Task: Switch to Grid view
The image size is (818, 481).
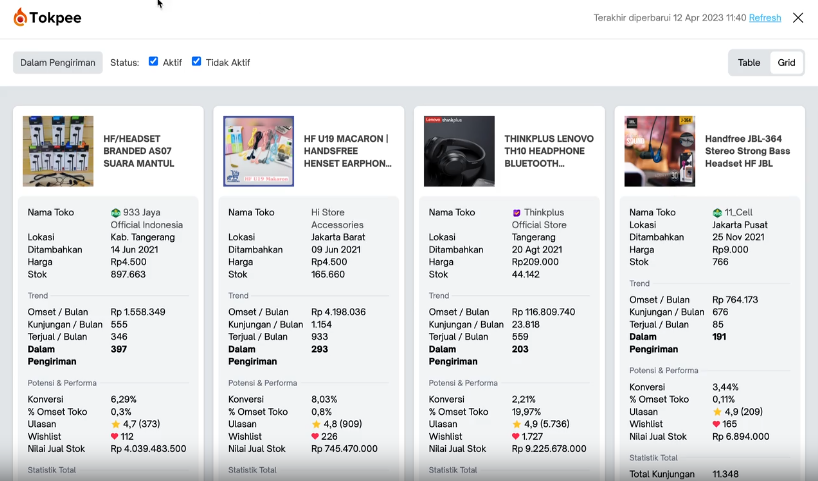Action: (x=786, y=63)
